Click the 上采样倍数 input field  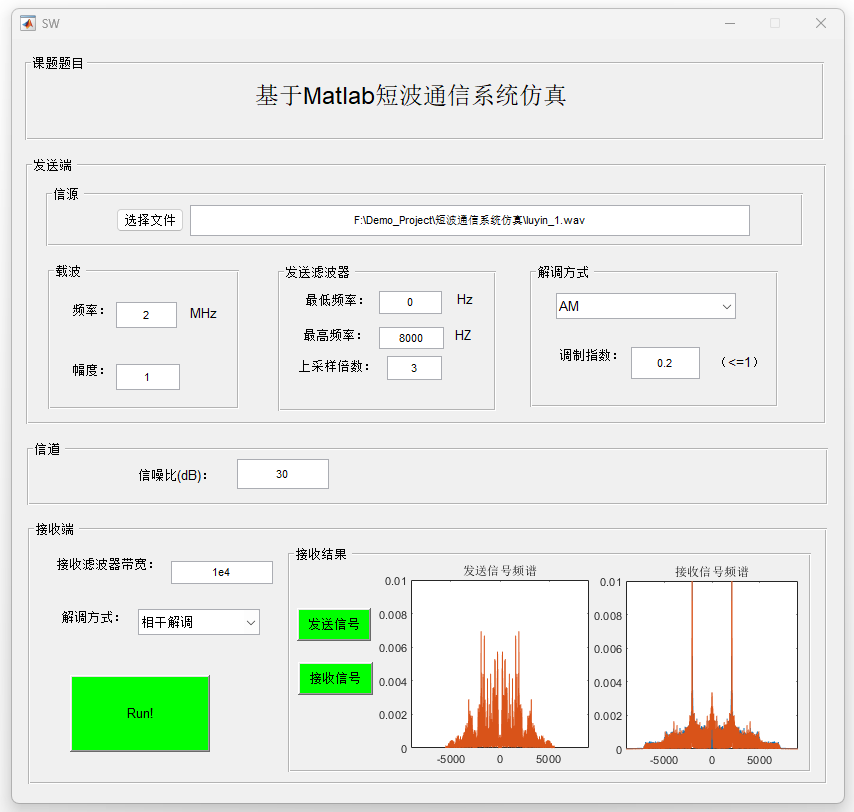414,368
